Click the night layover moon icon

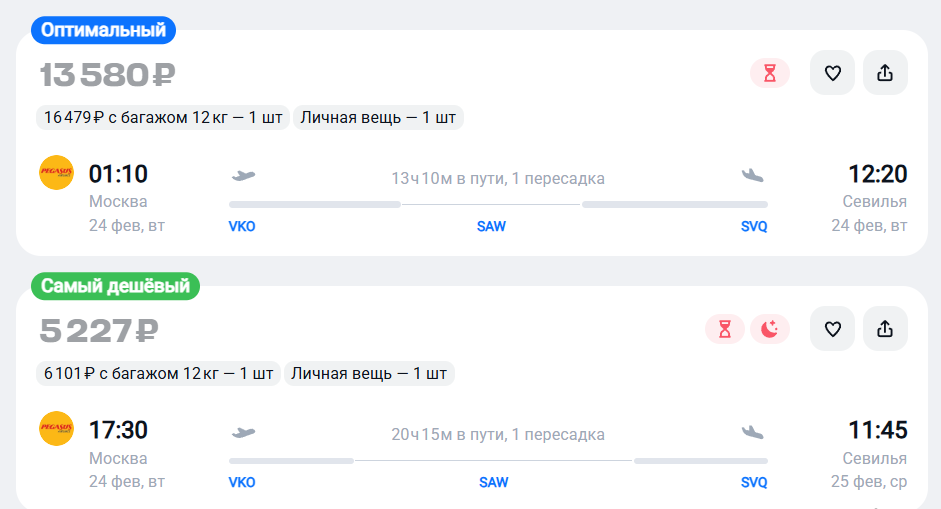pyautogui.click(x=770, y=329)
